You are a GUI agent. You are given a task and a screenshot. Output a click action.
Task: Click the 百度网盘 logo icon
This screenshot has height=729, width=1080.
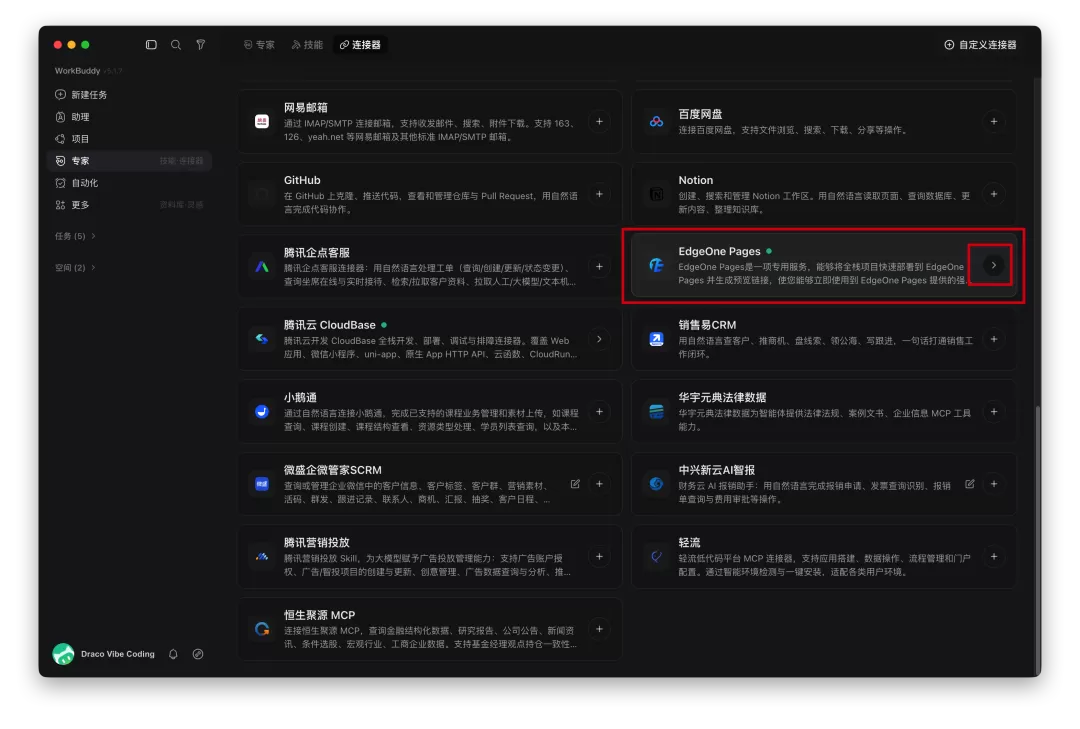(x=656, y=122)
